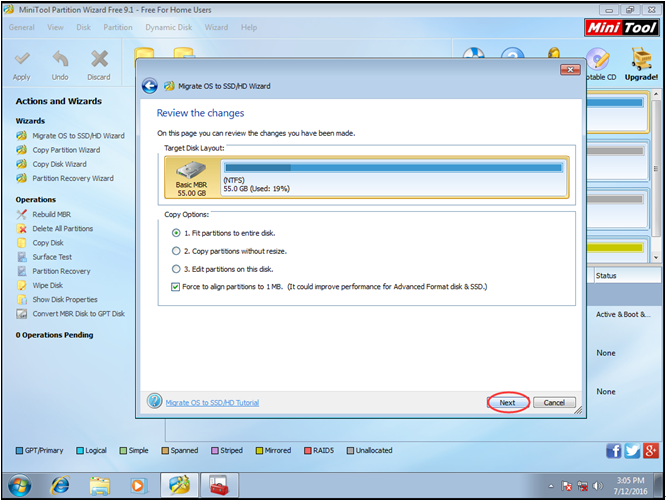Open the Dynamic Disk menu

tap(169, 27)
